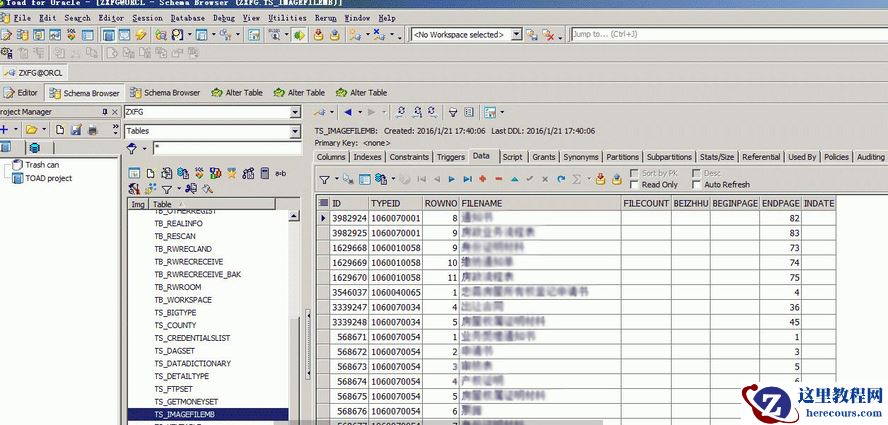Click the a=b rename table icon
The height and width of the screenshot is (425, 888).
point(281,173)
